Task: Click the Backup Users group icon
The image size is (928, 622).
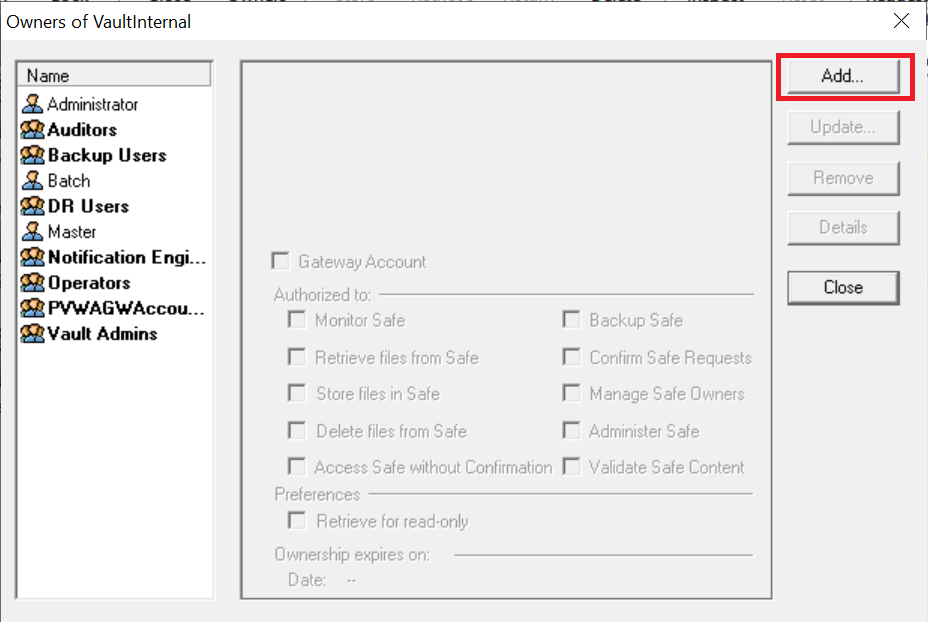Action: 32,155
